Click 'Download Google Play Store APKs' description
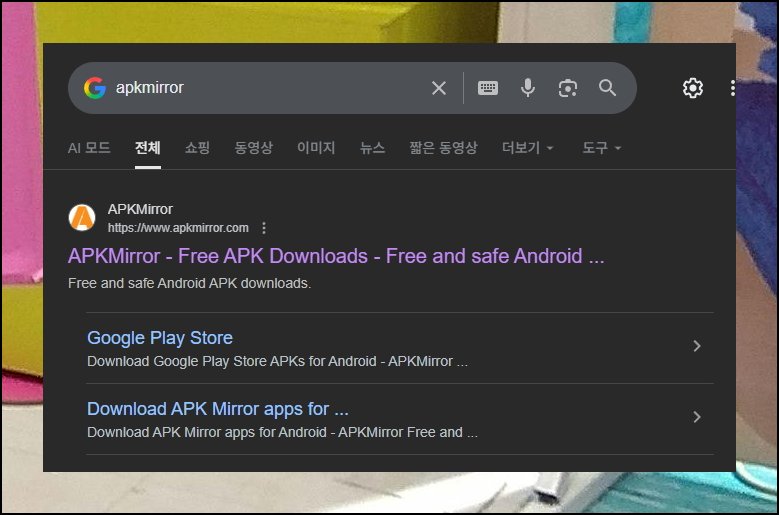 click(277, 361)
